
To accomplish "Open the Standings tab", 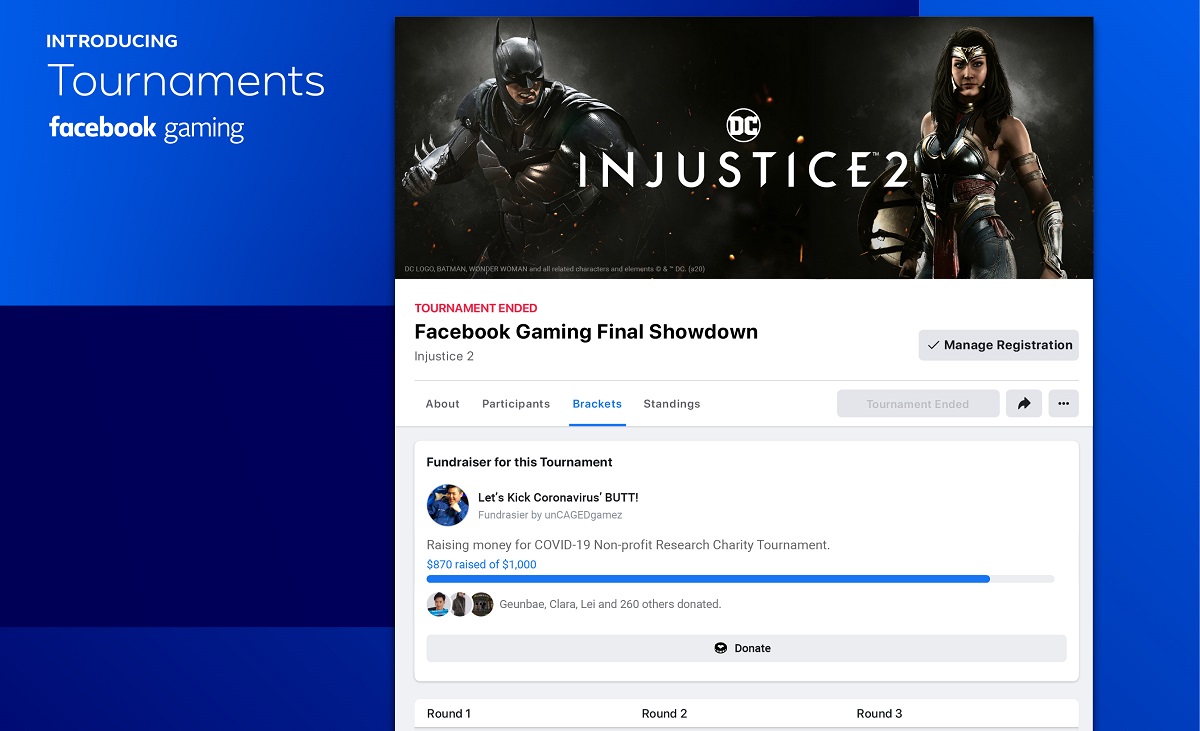I will coord(671,404).
